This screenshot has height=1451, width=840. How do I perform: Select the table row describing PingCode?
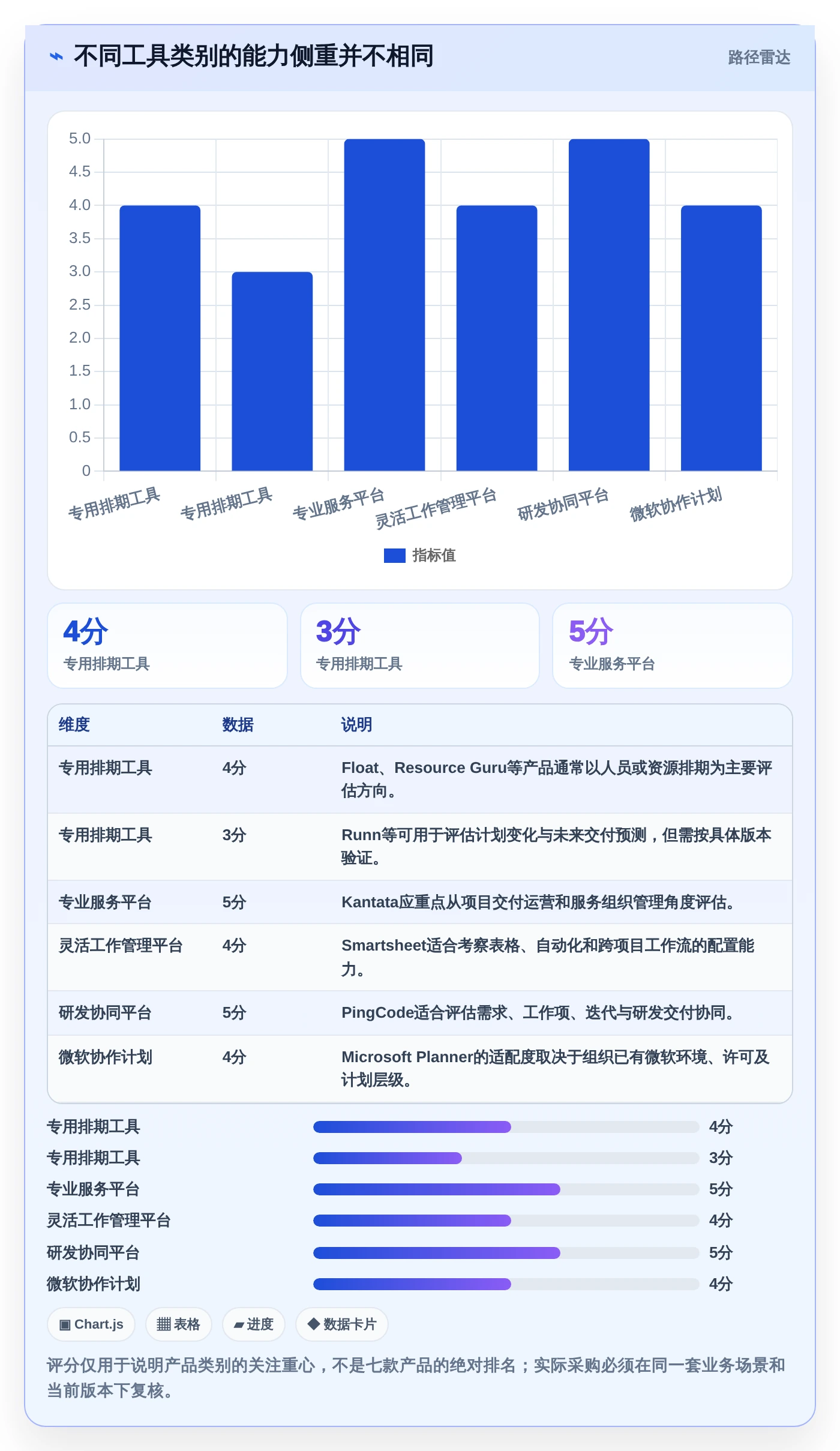(420, 1013)
